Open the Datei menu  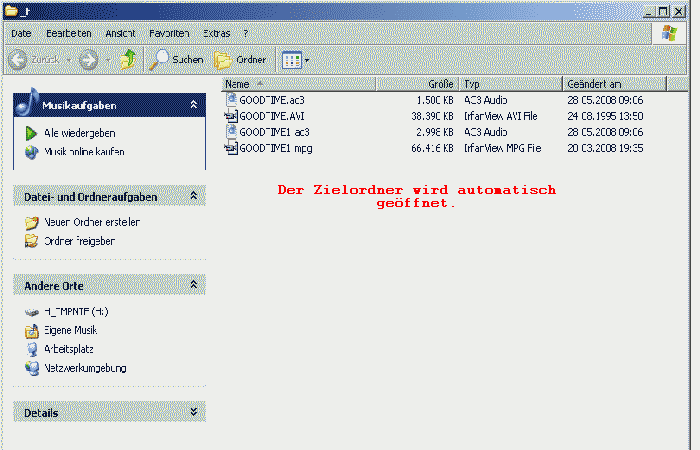point(21,33)
